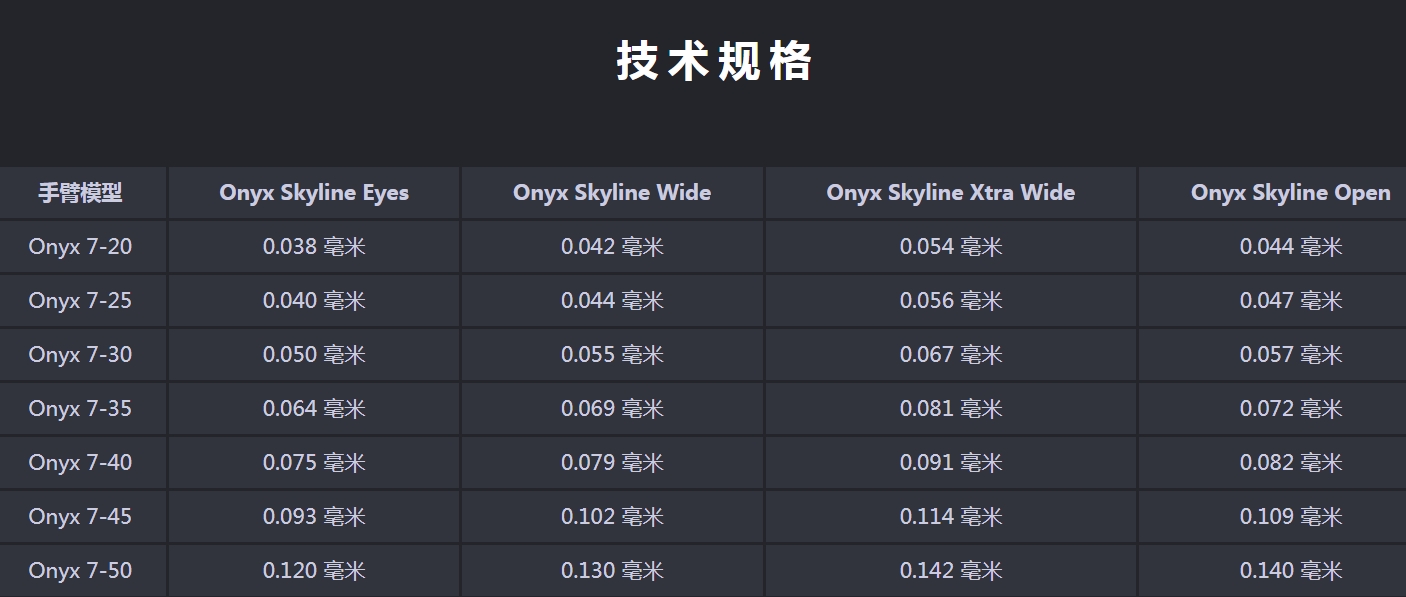Click the 0.093 毫米 cell
The height and width of the screenshot is (597, 1406).
[314, 517]
